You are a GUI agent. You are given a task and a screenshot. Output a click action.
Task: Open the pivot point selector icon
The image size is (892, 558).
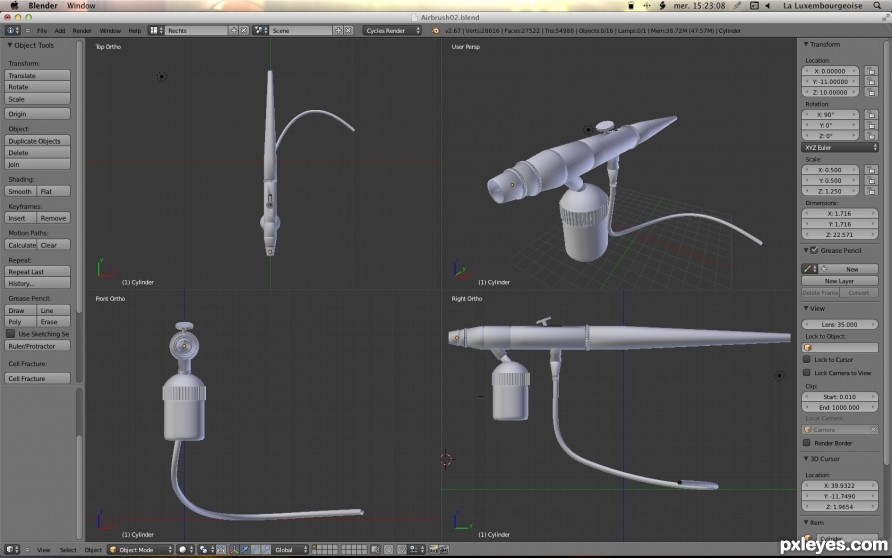tap(206, 549)
